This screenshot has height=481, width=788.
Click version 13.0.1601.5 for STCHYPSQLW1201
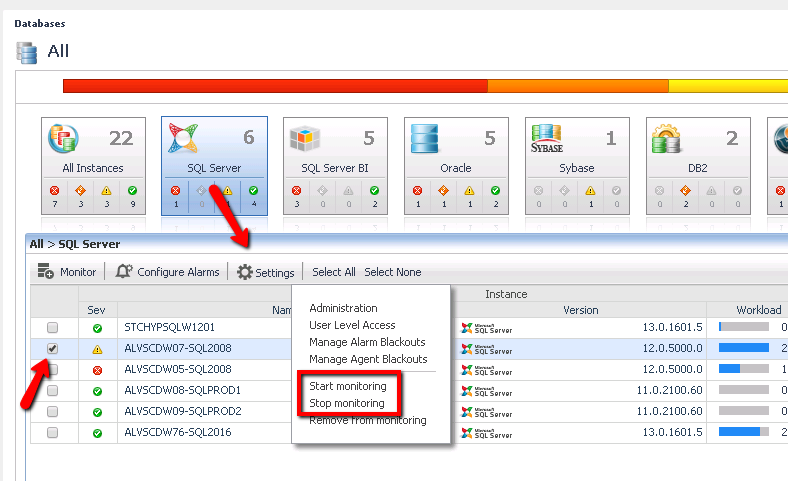pos(672,327)
